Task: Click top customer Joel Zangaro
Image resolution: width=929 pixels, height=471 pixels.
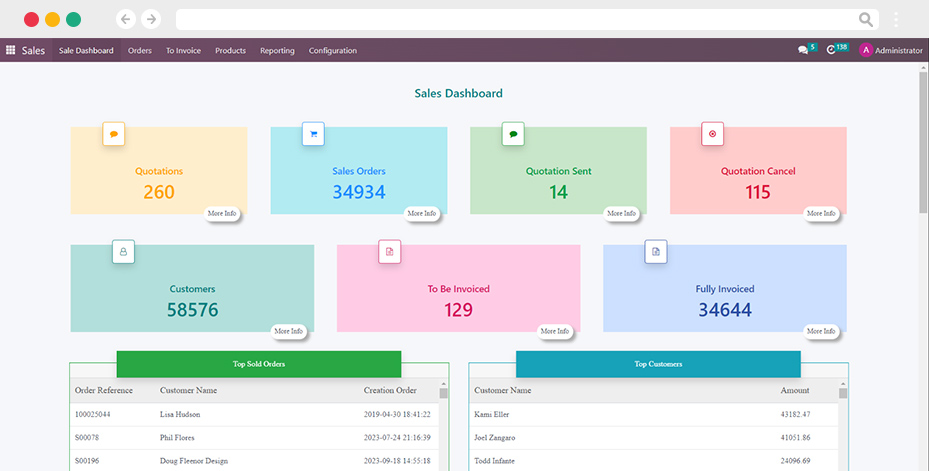Action: coord(495,438)
